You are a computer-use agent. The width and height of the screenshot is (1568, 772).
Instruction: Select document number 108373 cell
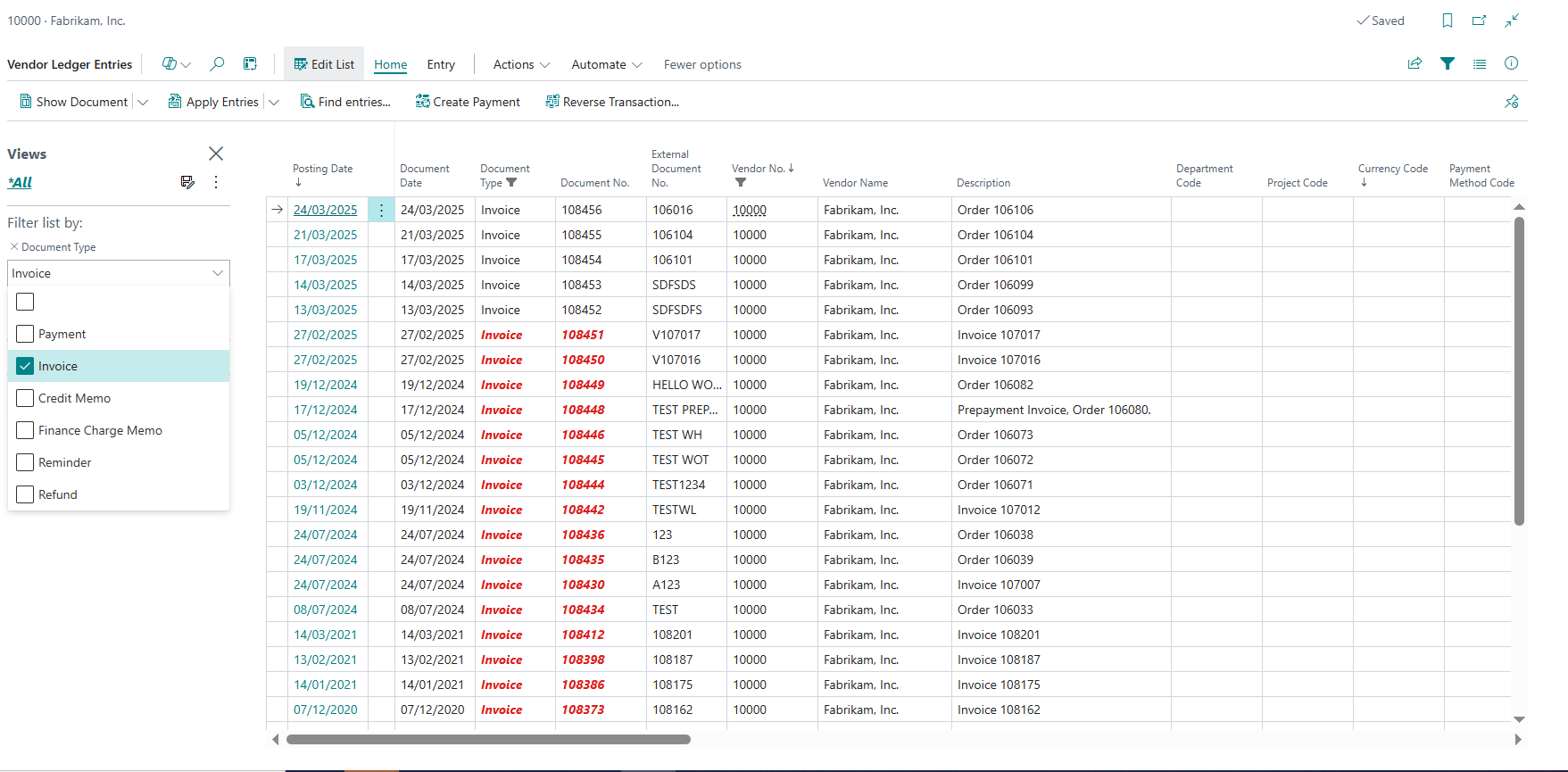[x=601, y=710]
